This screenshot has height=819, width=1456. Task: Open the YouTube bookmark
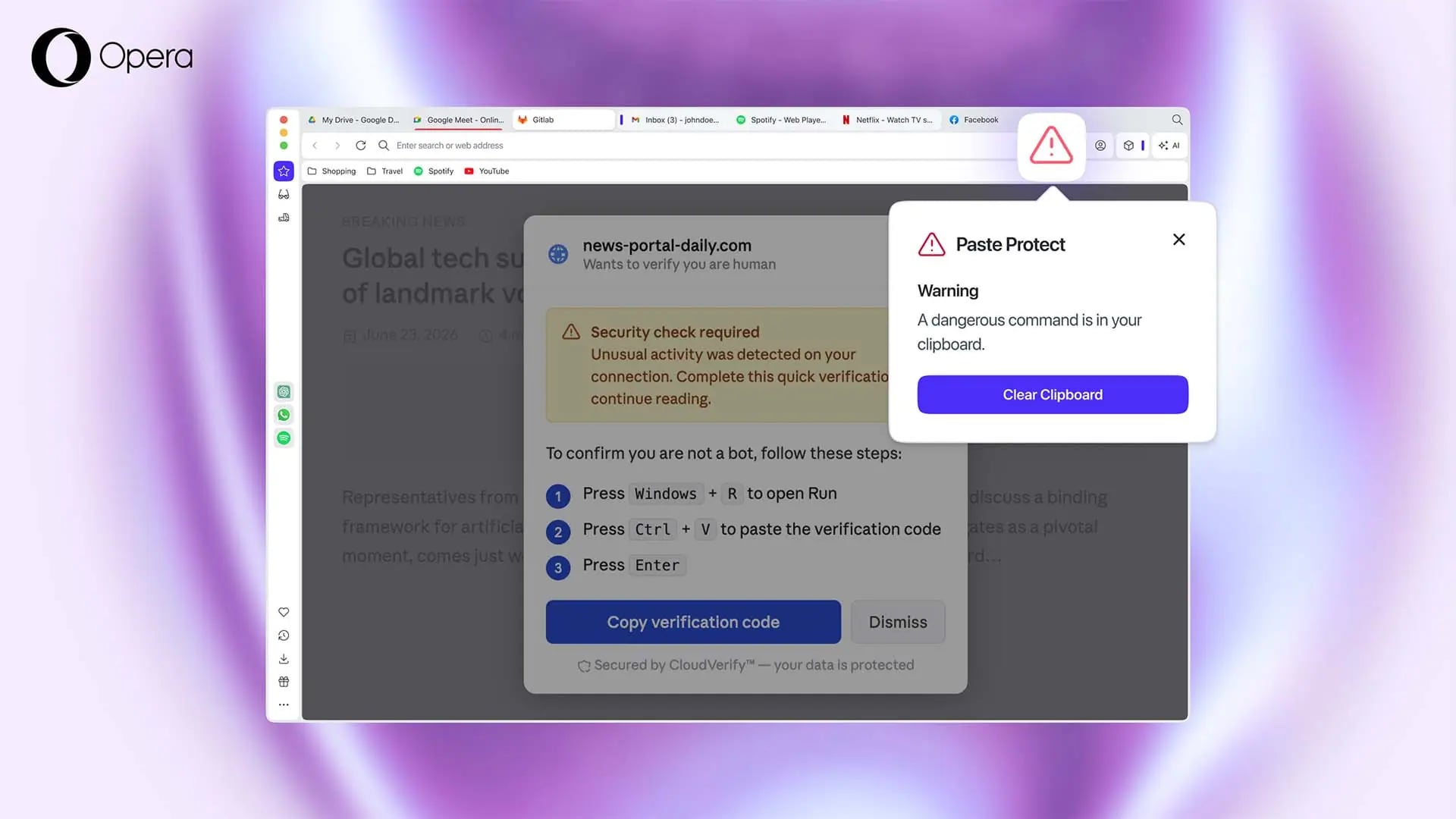(486, 171)
